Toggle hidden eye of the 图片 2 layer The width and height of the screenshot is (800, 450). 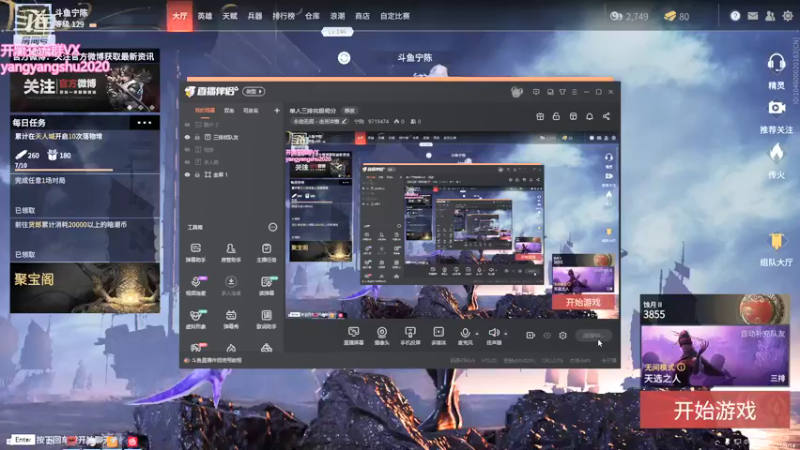coord(187,124)
